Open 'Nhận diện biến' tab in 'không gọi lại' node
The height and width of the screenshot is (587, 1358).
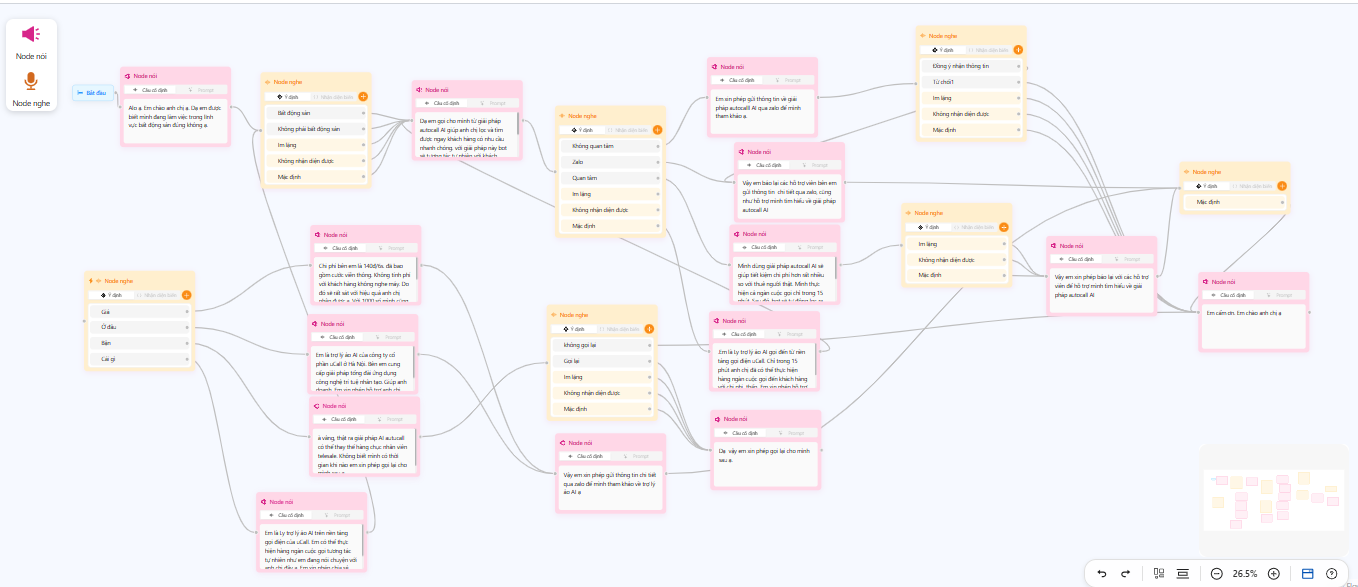click(619, 328)
